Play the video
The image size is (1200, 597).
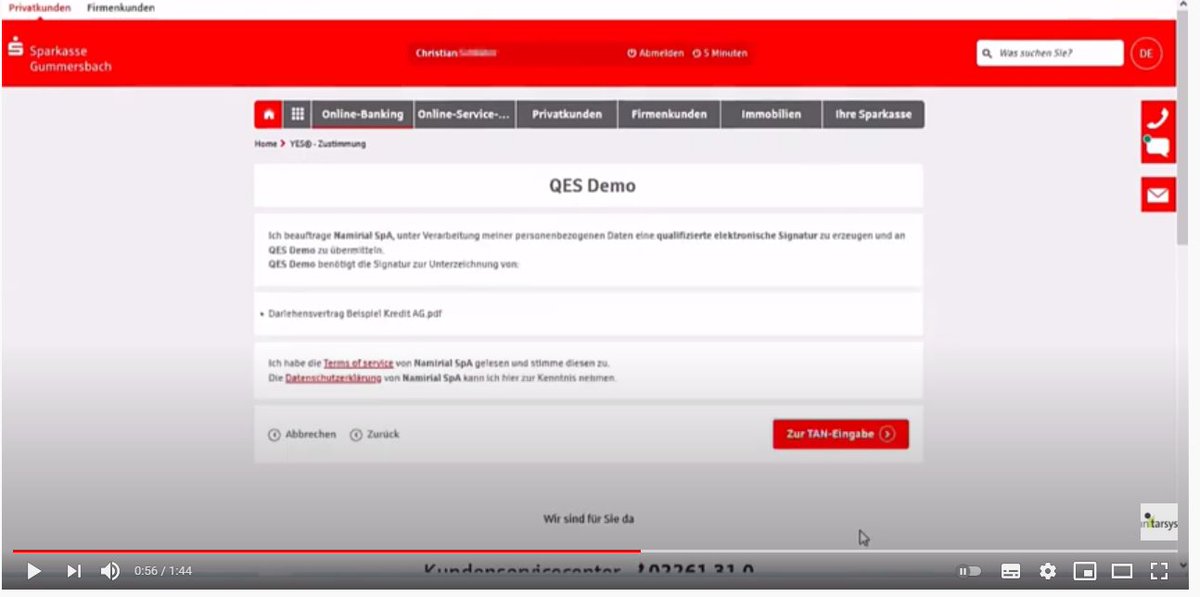33,571
